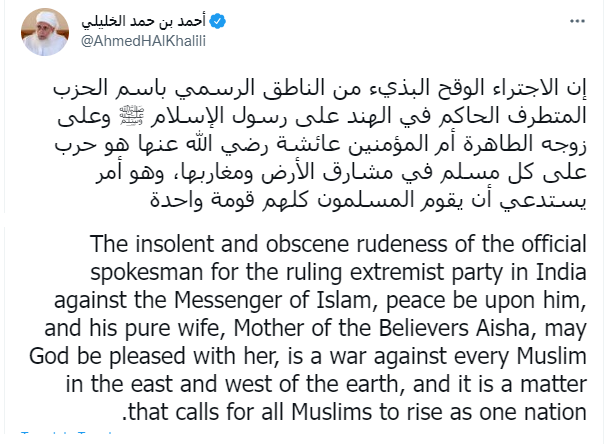
Task: Click the English line starting 'The insolent and obscene'
Action: pyautogui.click(x=338, y=244)
